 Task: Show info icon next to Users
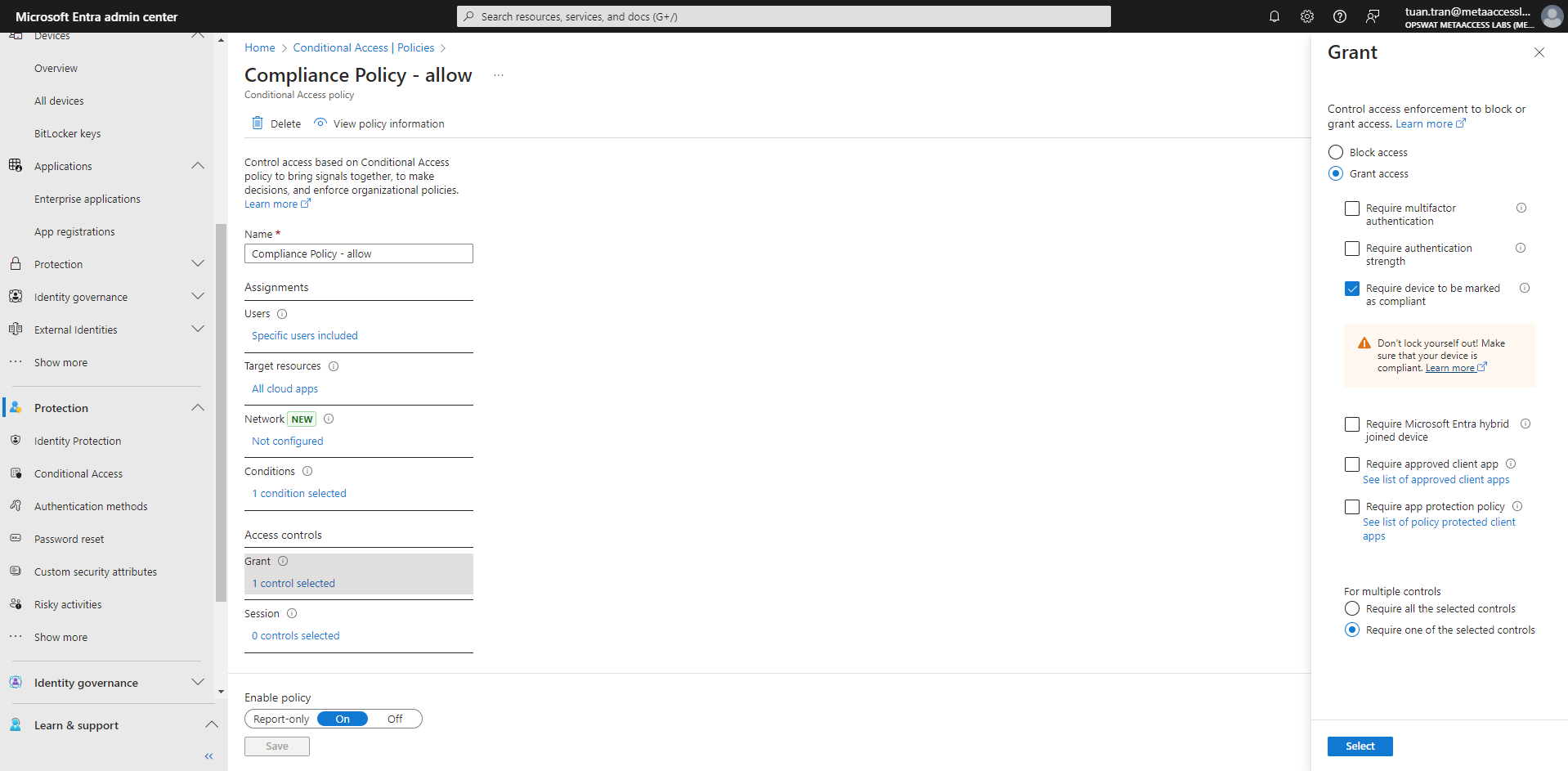tap(282, 314)
